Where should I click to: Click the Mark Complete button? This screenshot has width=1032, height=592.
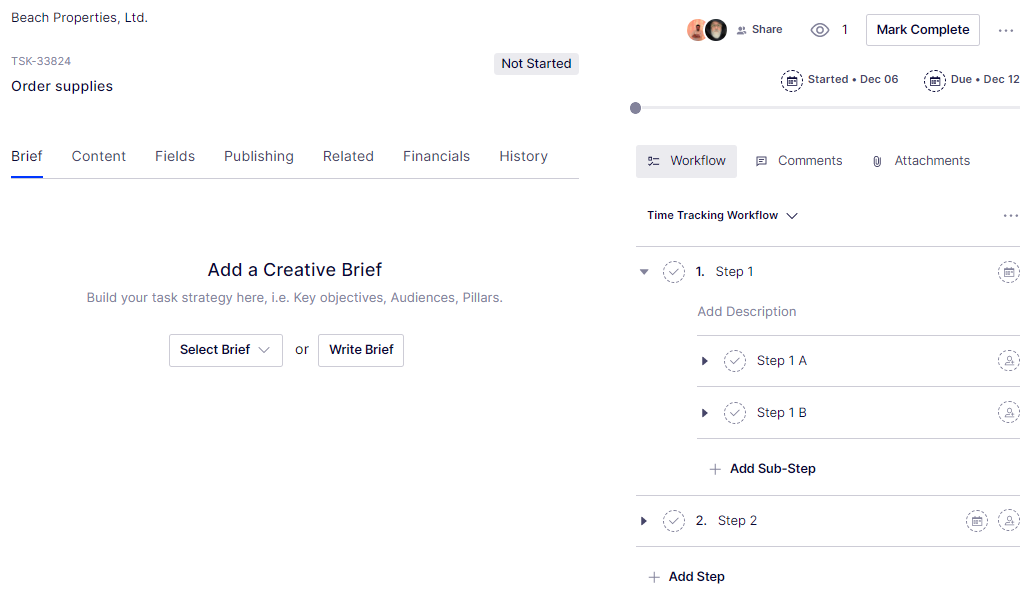[x=922, y=30]
